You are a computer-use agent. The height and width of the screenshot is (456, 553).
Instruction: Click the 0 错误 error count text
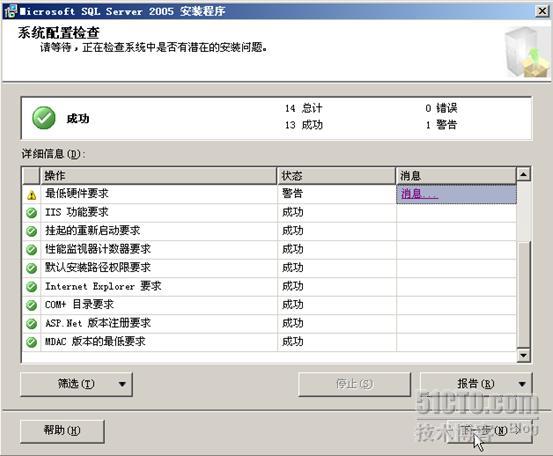click(x=441, y=108)
